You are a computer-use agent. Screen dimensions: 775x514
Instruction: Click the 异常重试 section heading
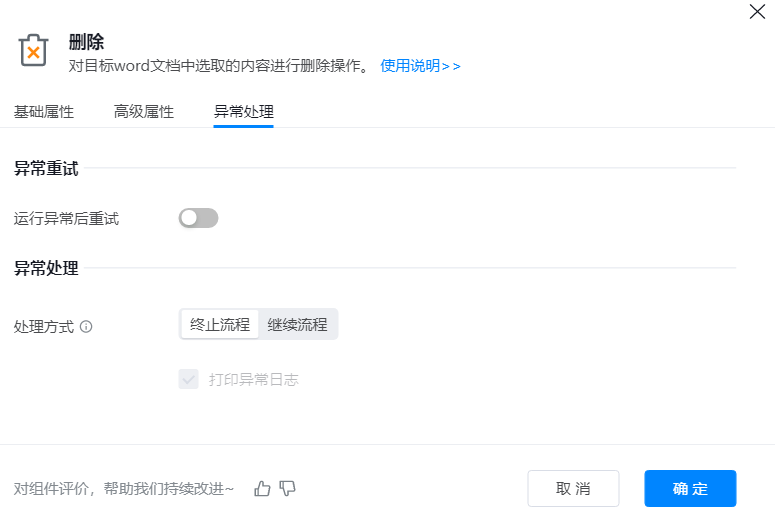pos(46,168)
